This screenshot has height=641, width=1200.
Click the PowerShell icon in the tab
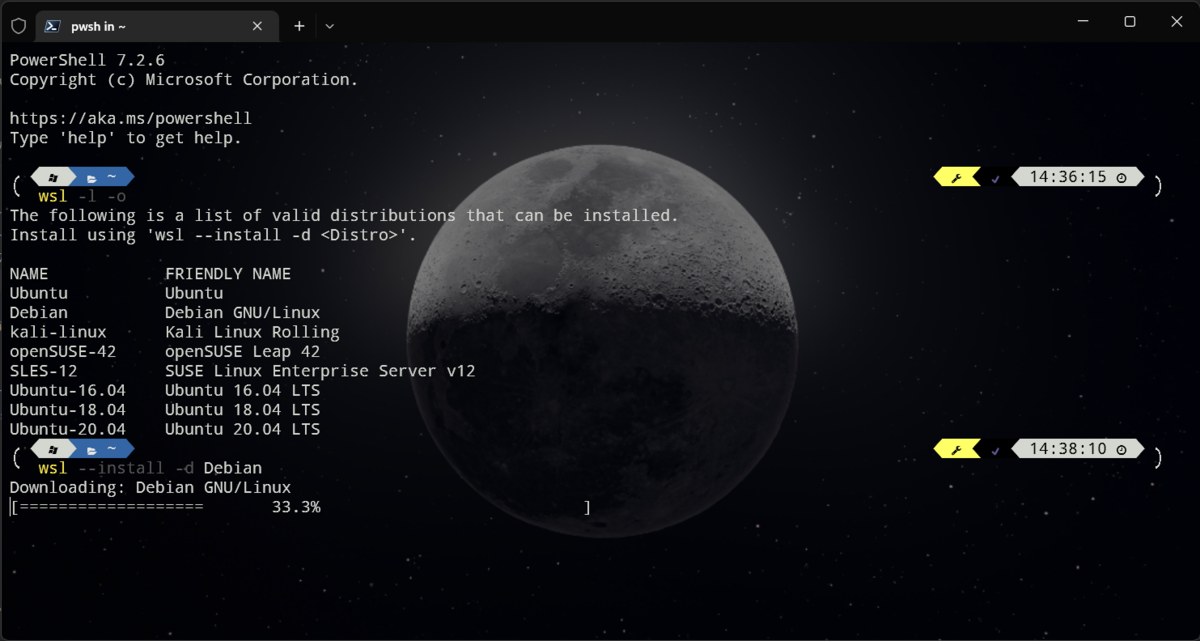click(x=54, y=26)
